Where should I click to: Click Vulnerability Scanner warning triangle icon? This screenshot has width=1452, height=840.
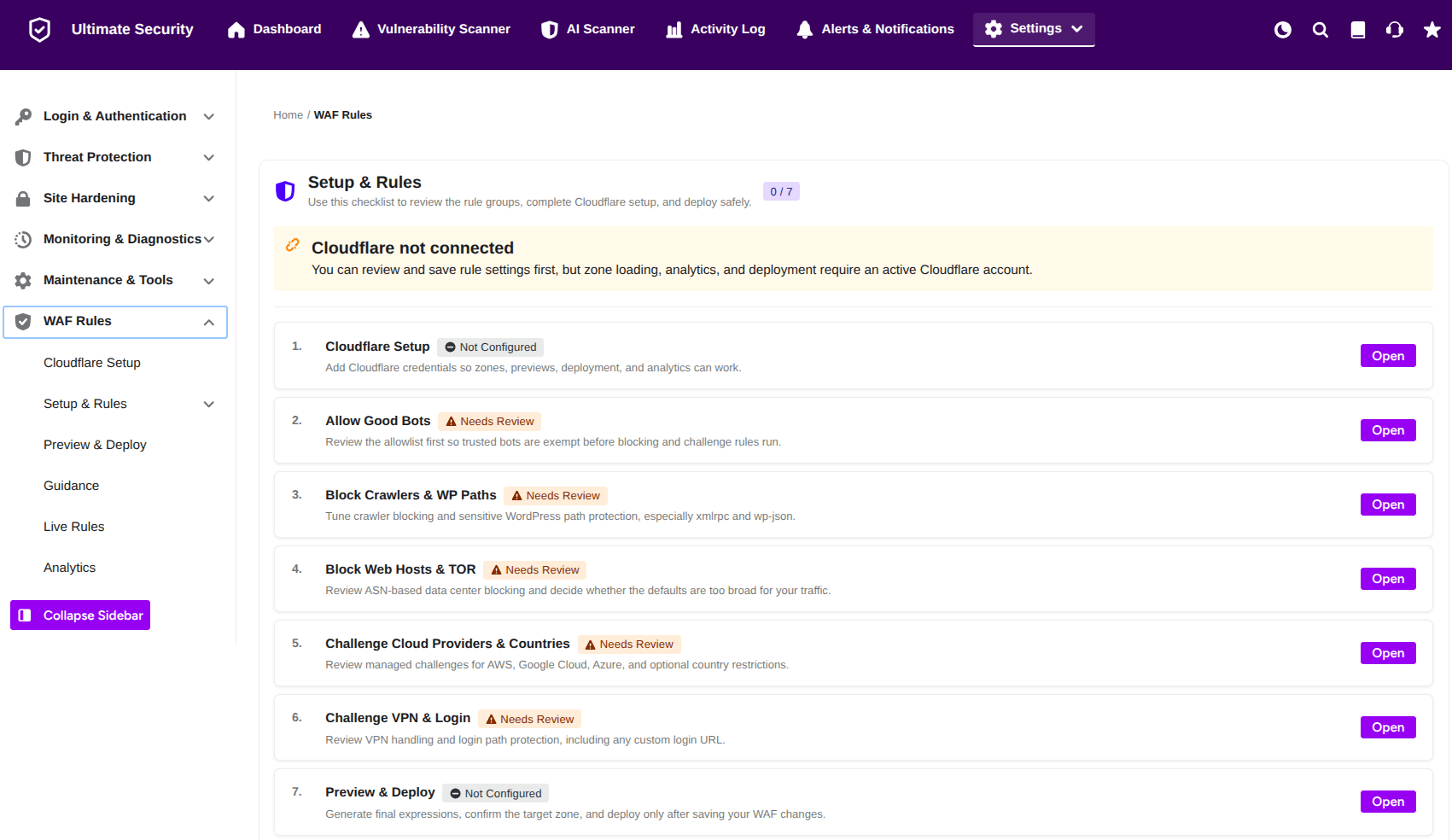tap(361, 30)
